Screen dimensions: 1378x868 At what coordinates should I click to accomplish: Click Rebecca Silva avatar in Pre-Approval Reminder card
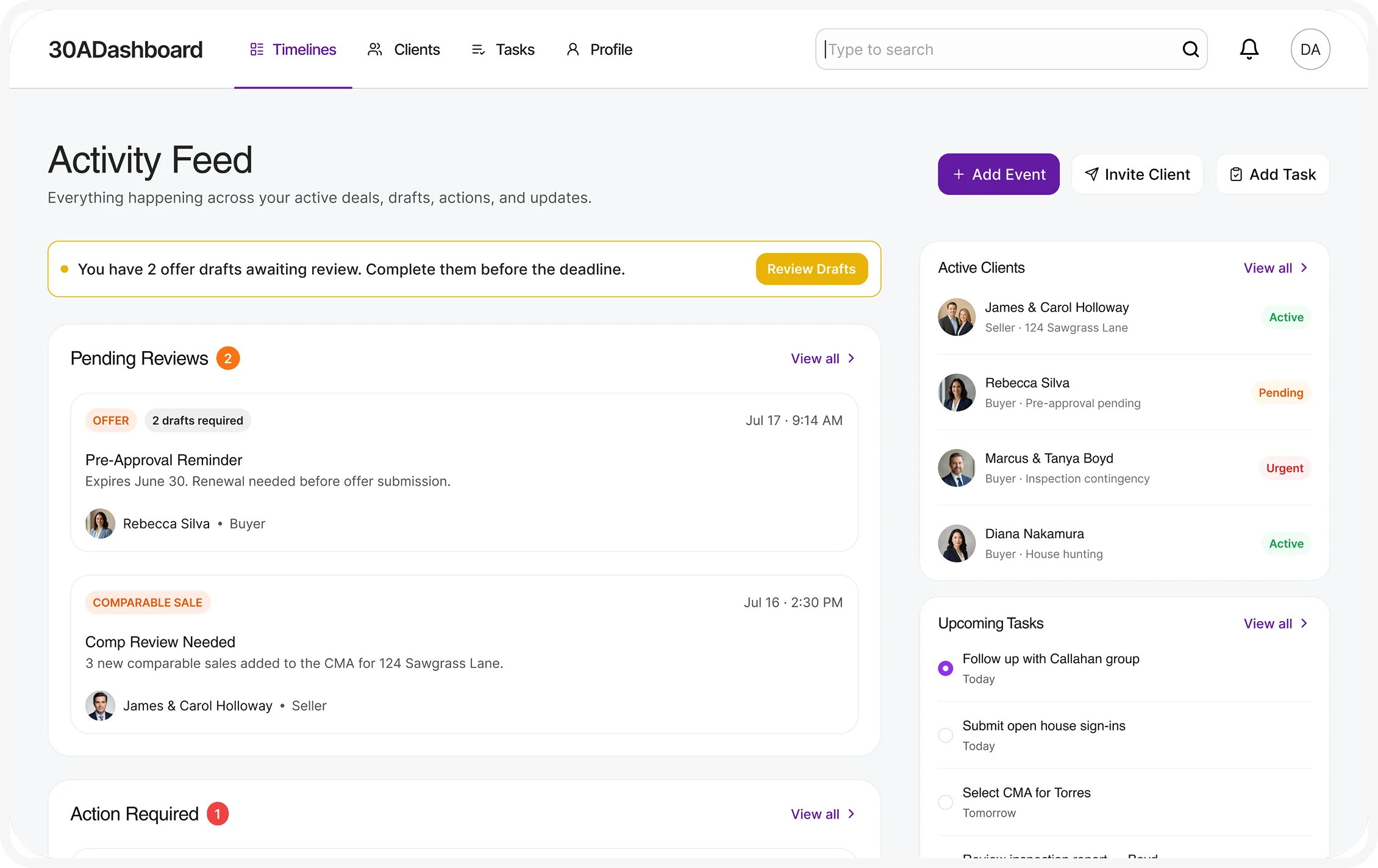(x=101, y=524)
